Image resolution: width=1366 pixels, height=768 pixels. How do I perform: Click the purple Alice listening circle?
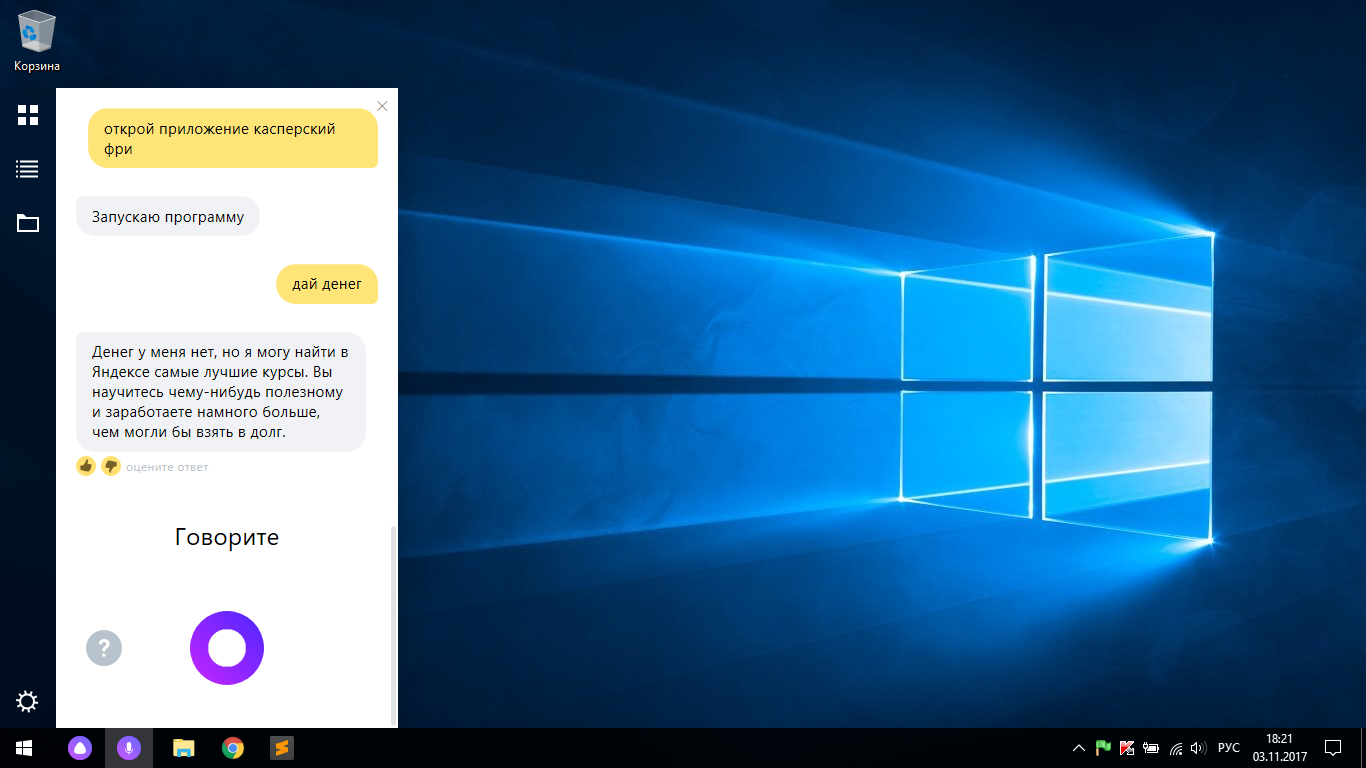[227, 648]
